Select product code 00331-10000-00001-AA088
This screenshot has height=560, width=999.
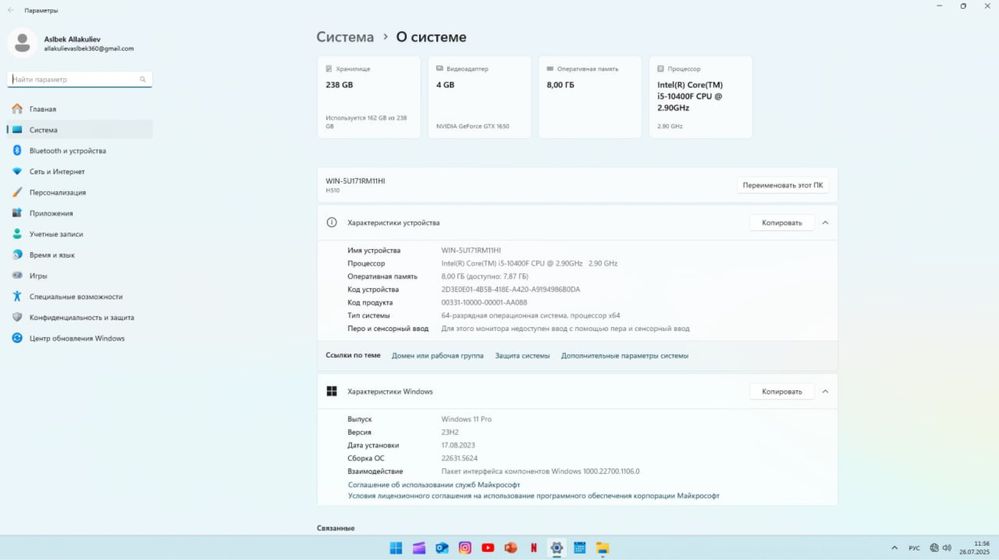tap(484, 303)
